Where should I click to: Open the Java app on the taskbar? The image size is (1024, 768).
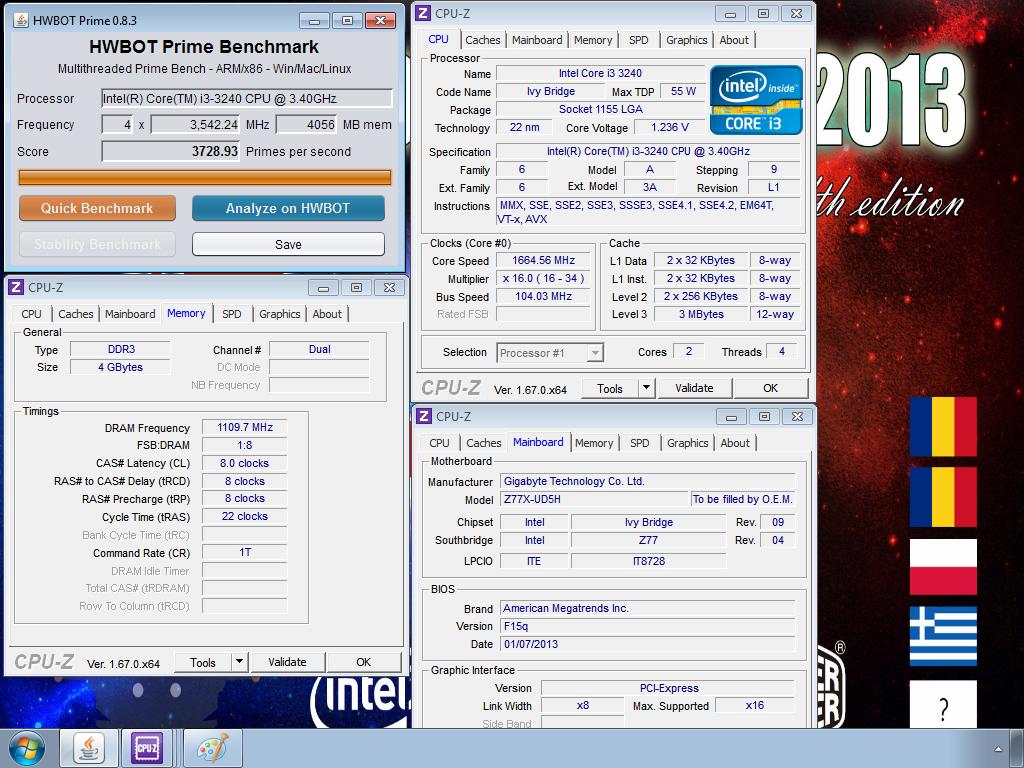tap(89, 748)
